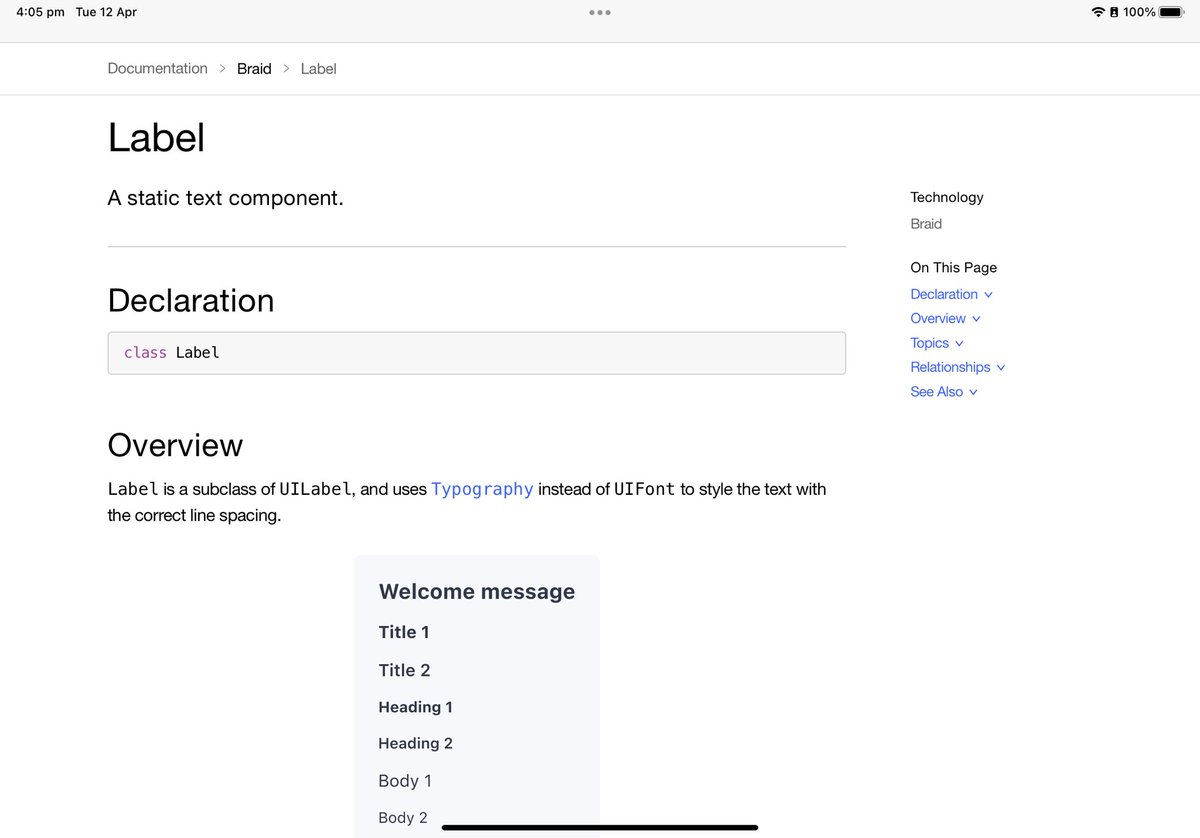This screenshot has height=838, width=1200.
Task: Tap the 4:05 pm clock
Action: click(40, 12)
